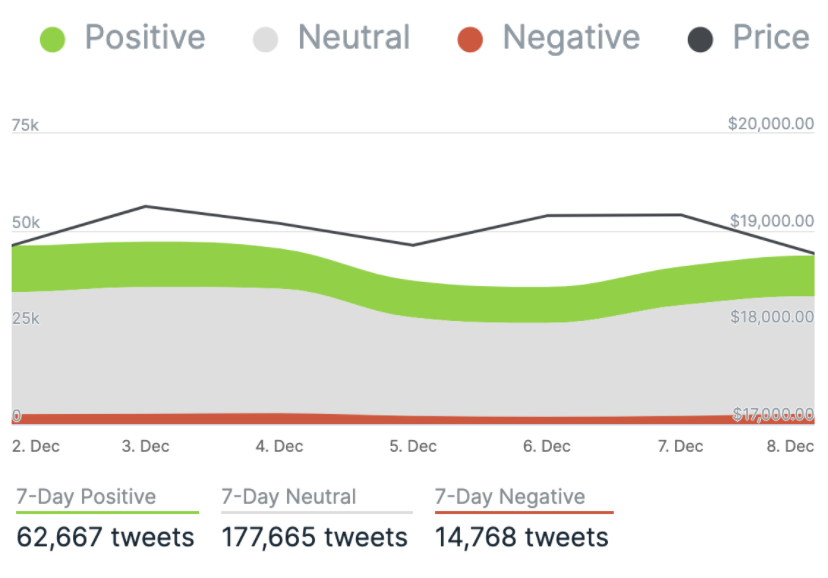Select the 7-Day Neutral tab

[289, 497]
